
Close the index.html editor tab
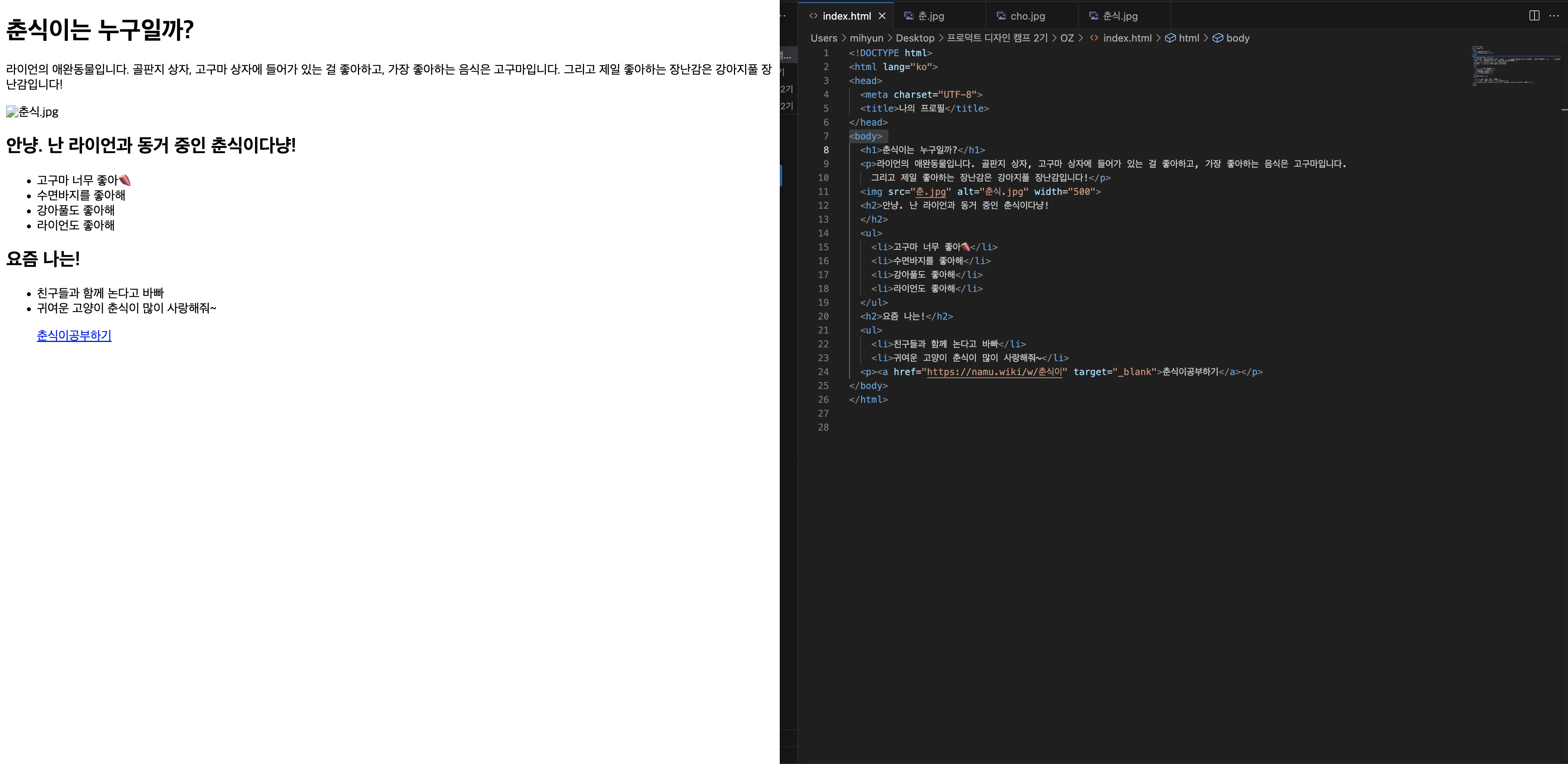882,16
